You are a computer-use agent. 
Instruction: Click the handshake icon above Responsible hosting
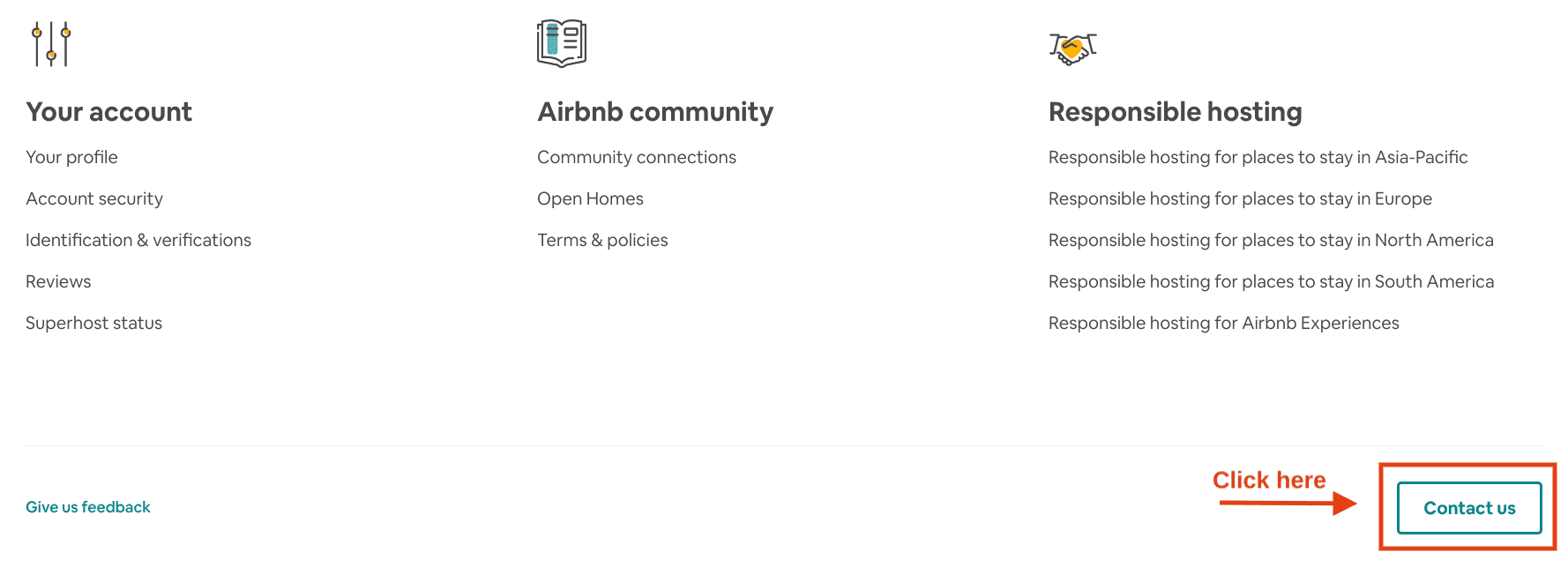pyautogui.click(x=1071, y=49)
